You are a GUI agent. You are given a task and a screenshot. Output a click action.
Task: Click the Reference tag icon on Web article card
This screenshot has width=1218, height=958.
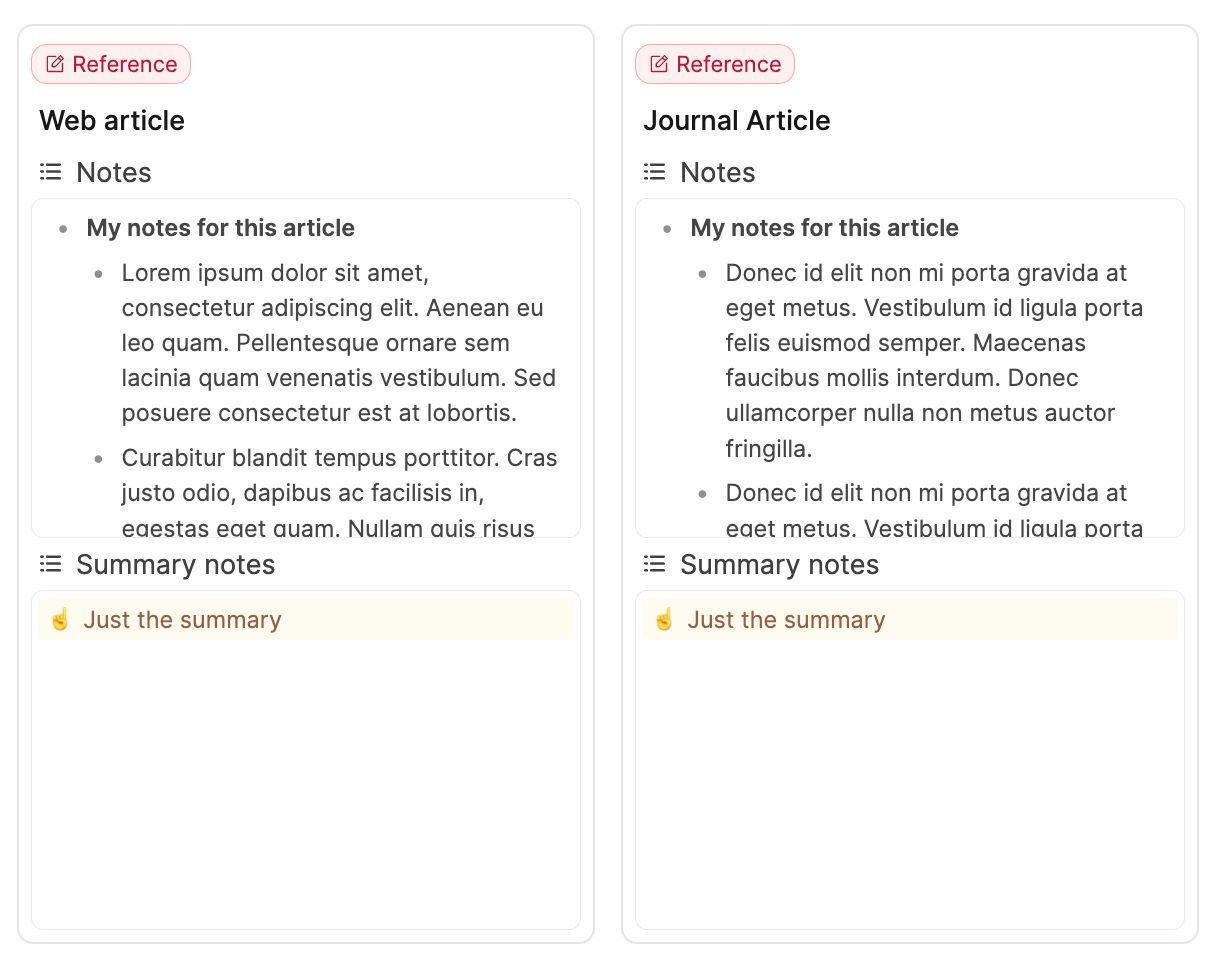pyautogui.click(x=55, y=64)
